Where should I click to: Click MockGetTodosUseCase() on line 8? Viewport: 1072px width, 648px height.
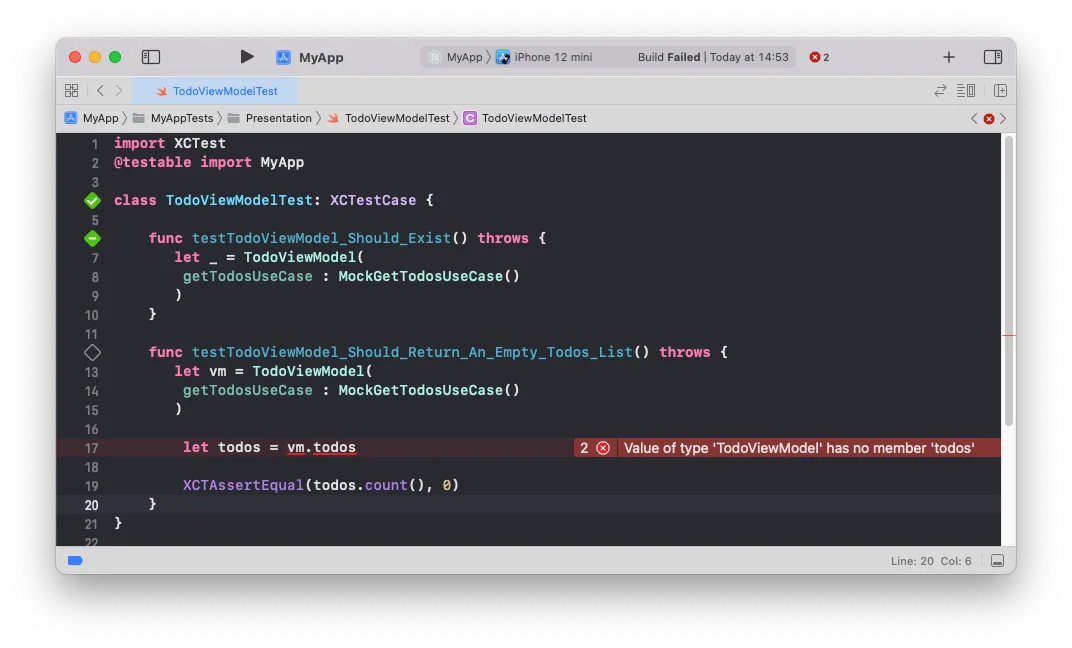click(429, 276)
